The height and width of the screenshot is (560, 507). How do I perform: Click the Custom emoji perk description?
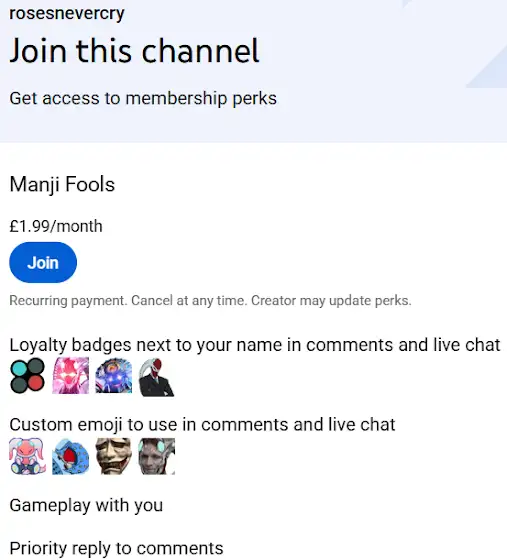pos(202,425)
